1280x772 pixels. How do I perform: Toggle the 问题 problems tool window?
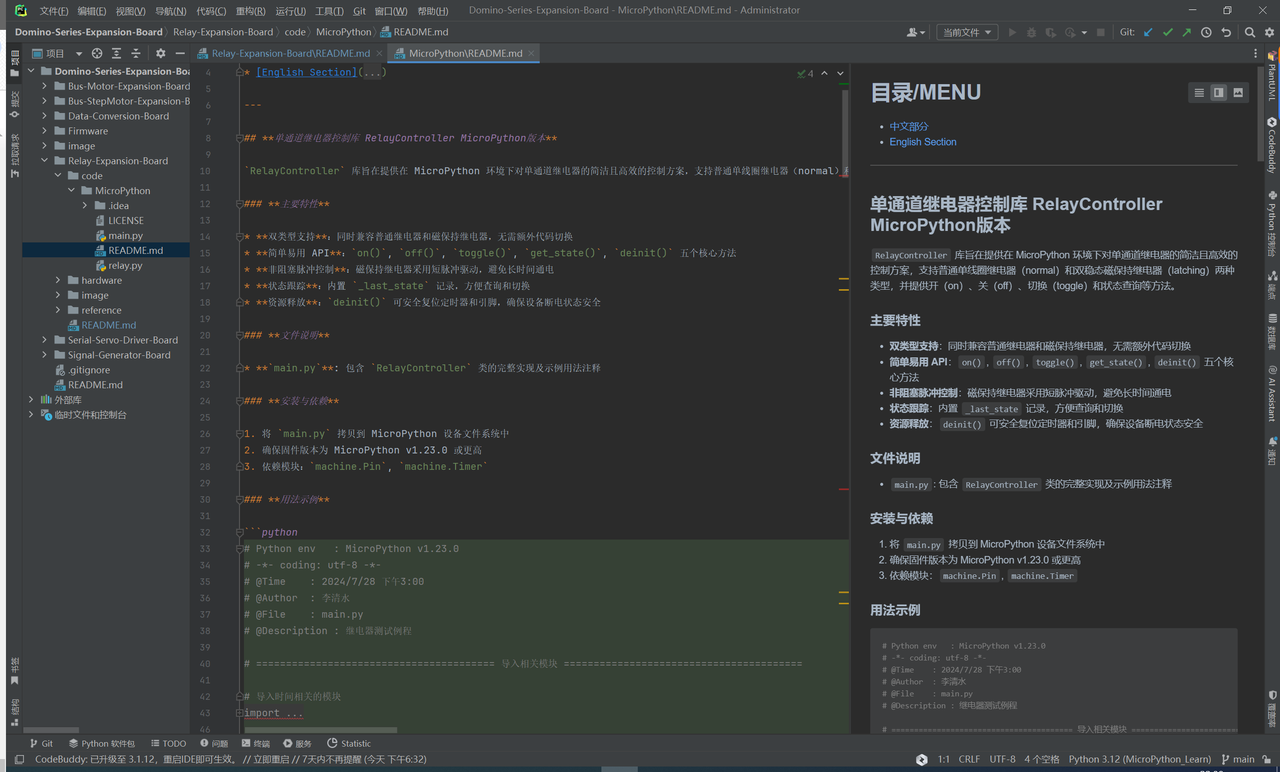(214, 743)
